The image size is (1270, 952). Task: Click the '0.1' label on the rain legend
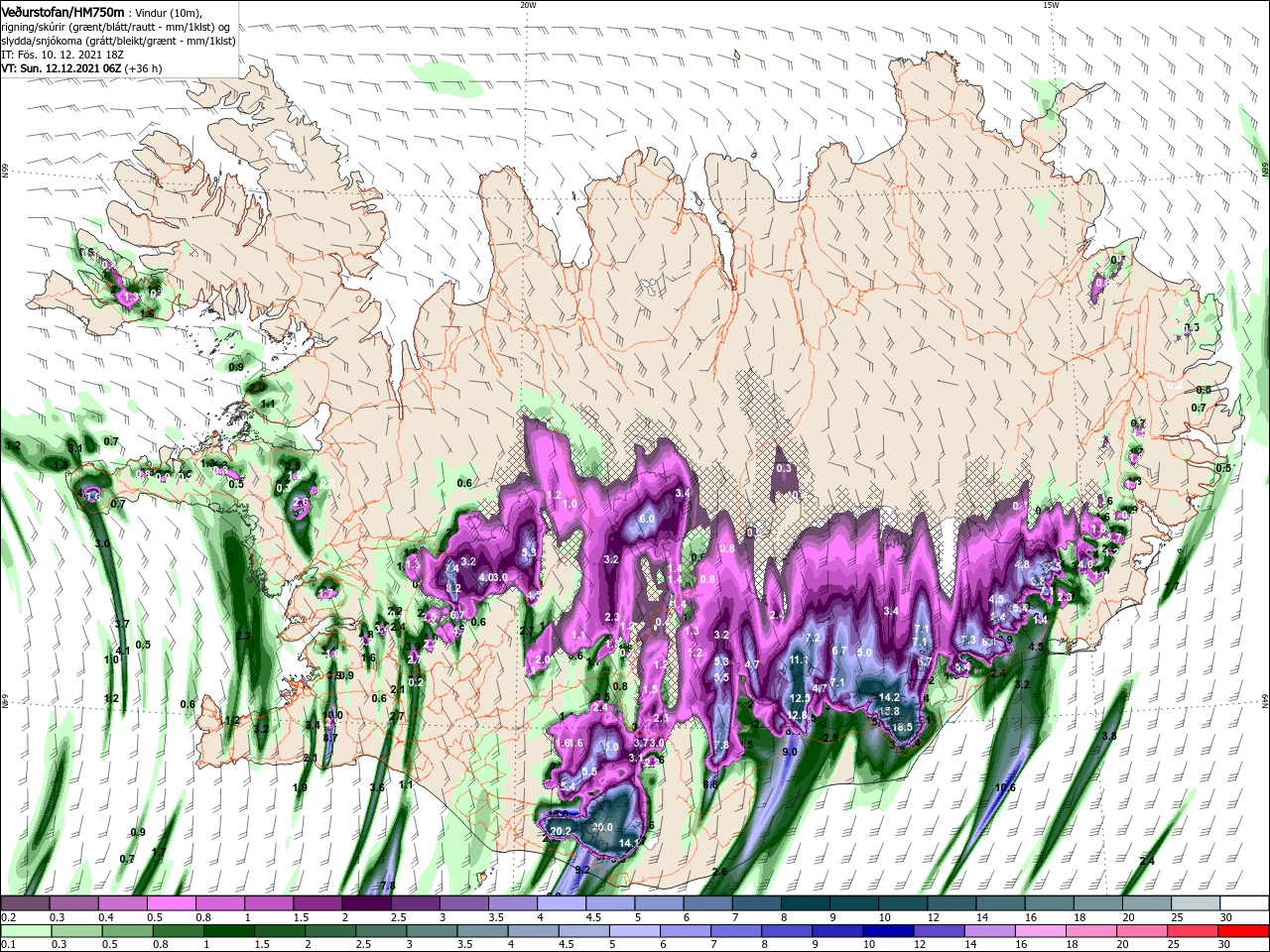coord(8,944)
